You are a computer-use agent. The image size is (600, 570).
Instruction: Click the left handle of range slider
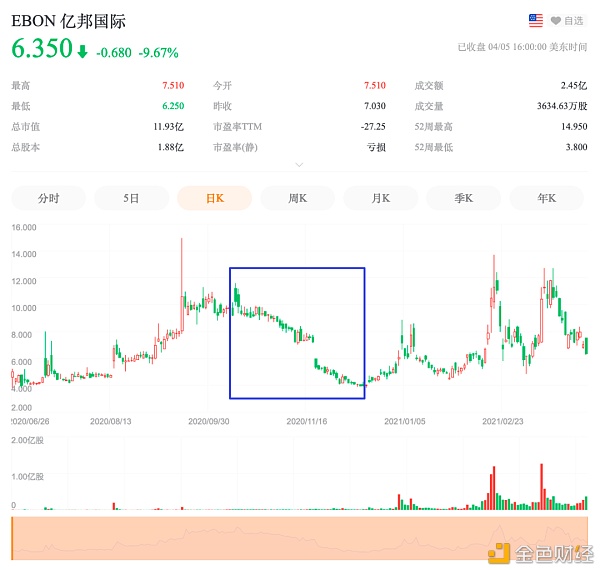(12, 538)
